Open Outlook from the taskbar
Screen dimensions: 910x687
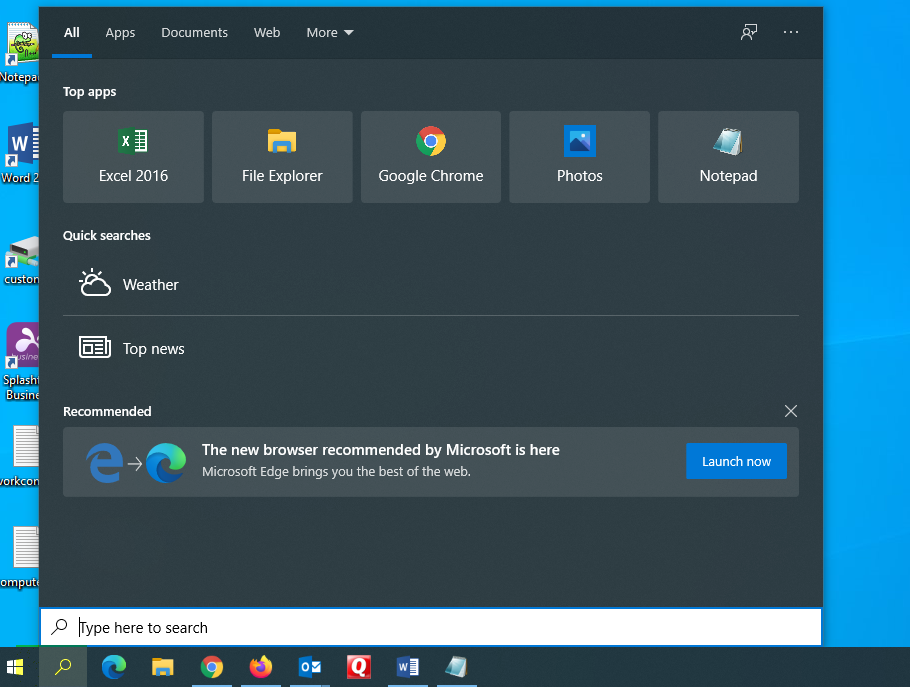(310, 667)
